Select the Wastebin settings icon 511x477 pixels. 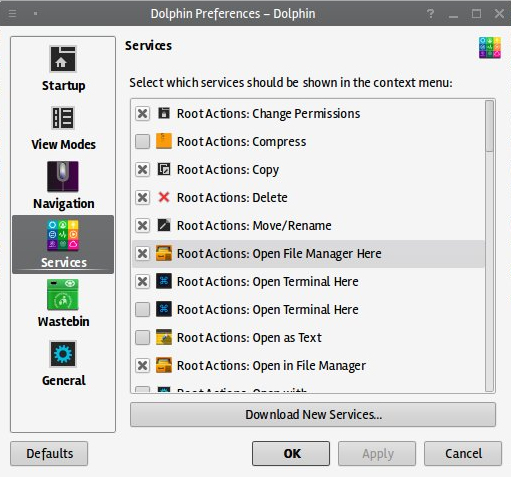pos(63,294)
